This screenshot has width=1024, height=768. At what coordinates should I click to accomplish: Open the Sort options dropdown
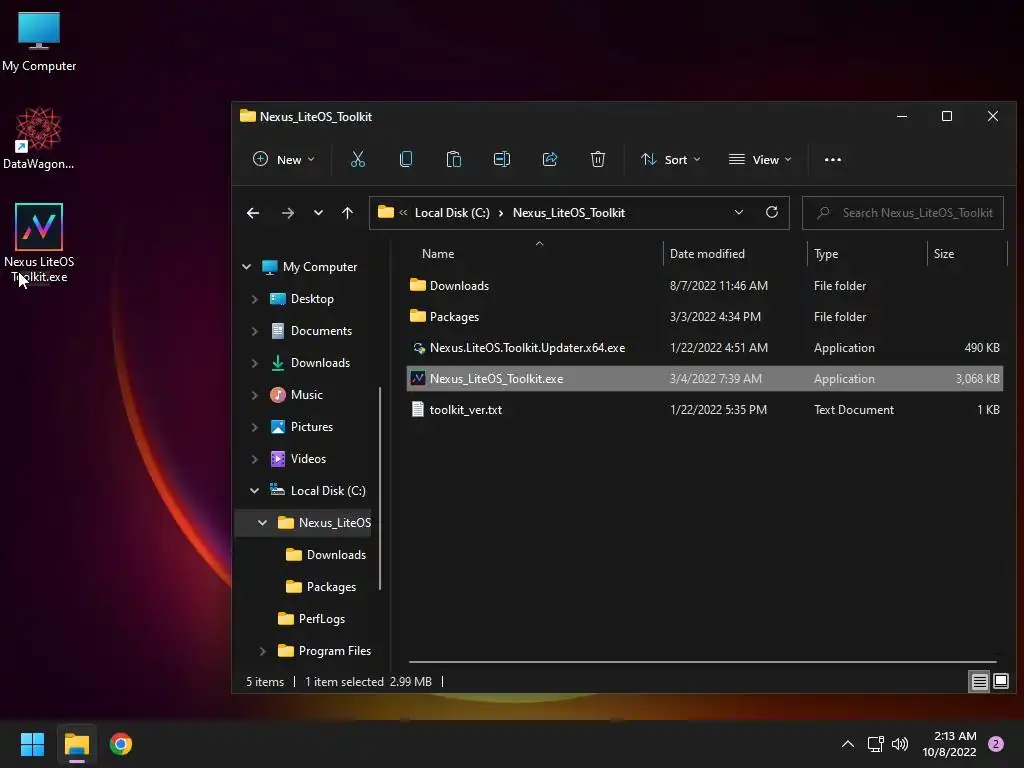point(671,159)
